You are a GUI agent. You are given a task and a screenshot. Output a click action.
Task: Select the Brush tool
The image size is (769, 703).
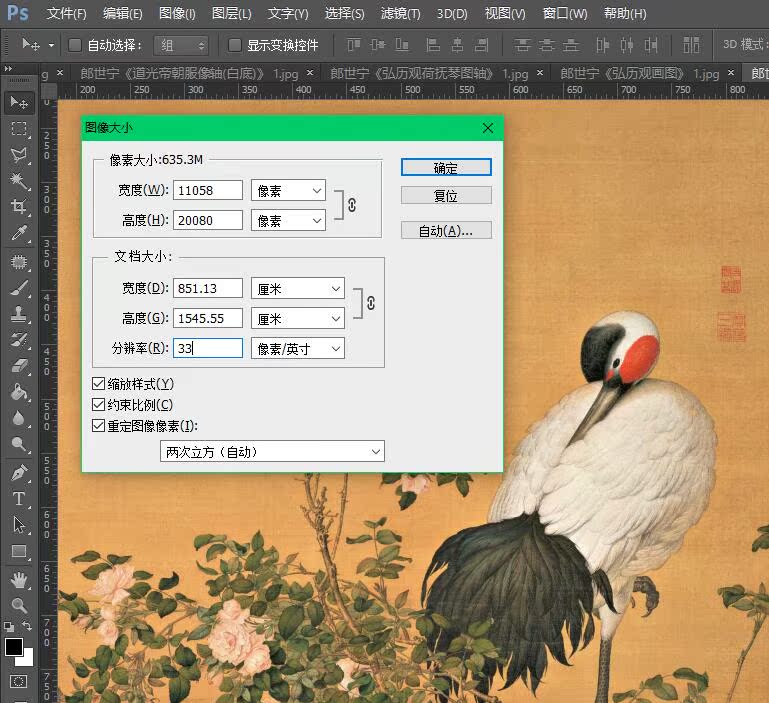tap(19, 288)
